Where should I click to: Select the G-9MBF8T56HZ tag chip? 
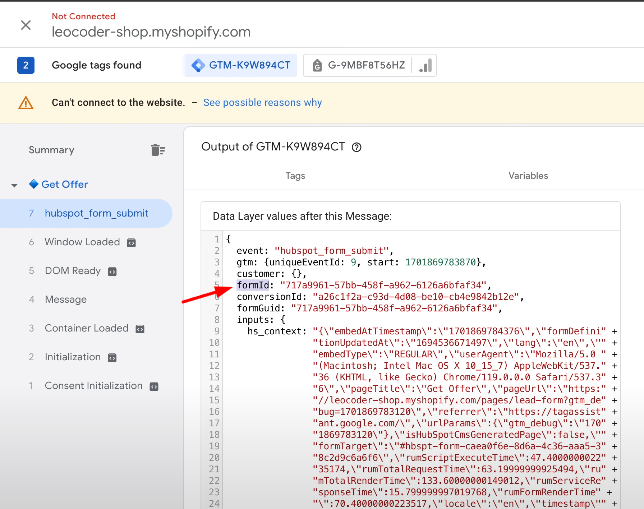pyautogui.click(x=357, y=65)
